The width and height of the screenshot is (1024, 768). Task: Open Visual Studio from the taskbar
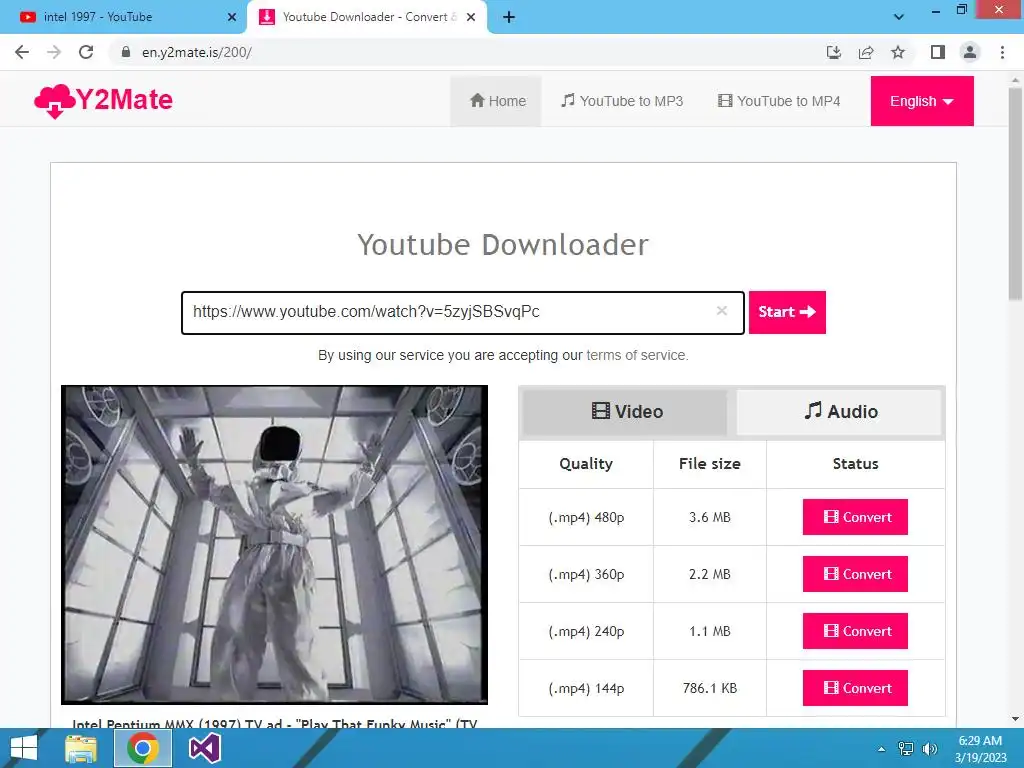pyautogui.click(x=204, y=748)
